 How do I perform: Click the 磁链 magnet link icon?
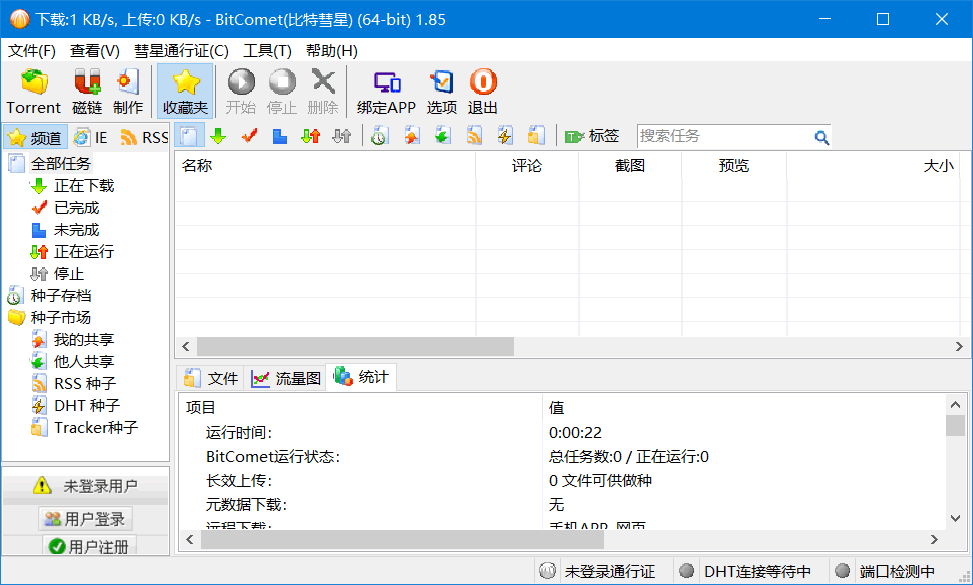86,90
